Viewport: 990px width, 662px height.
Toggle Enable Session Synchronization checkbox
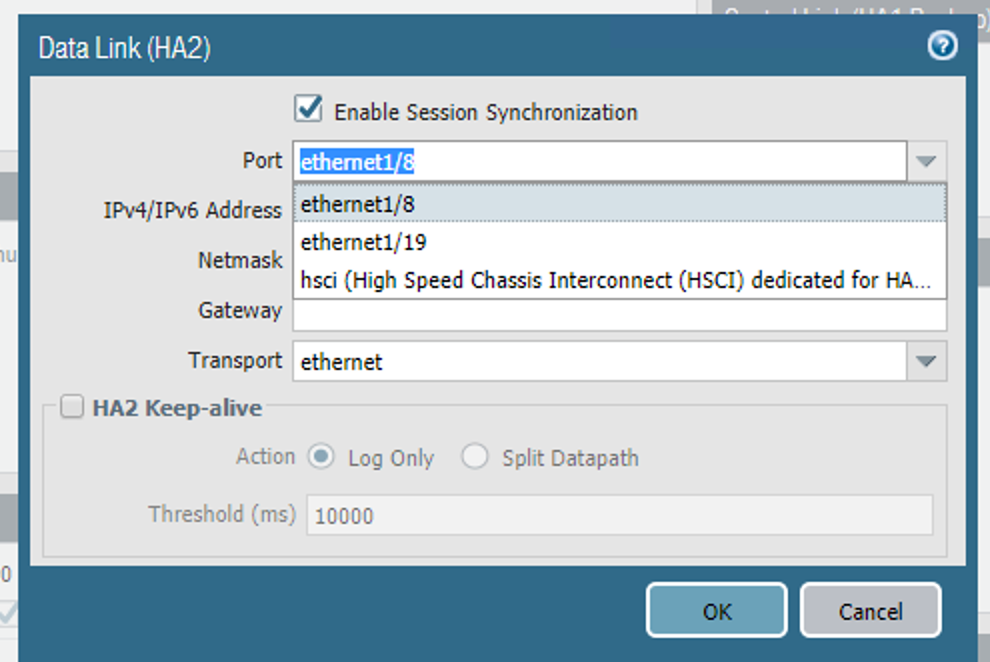point(310,109)
